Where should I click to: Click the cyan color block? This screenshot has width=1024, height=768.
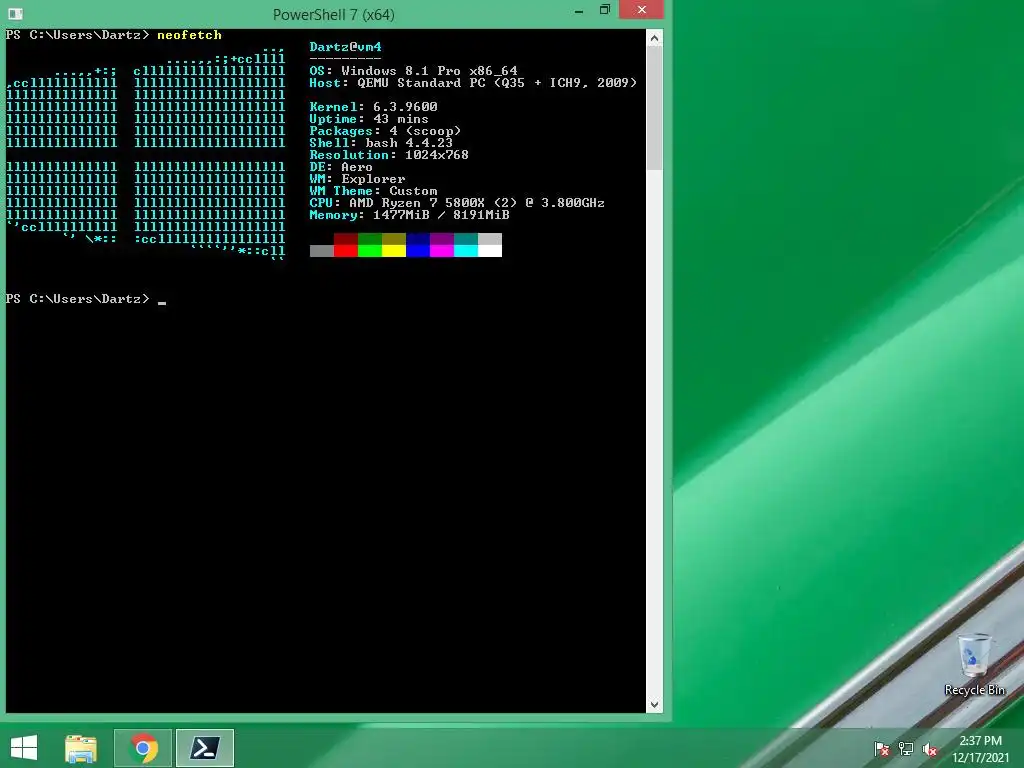(466, 251)
